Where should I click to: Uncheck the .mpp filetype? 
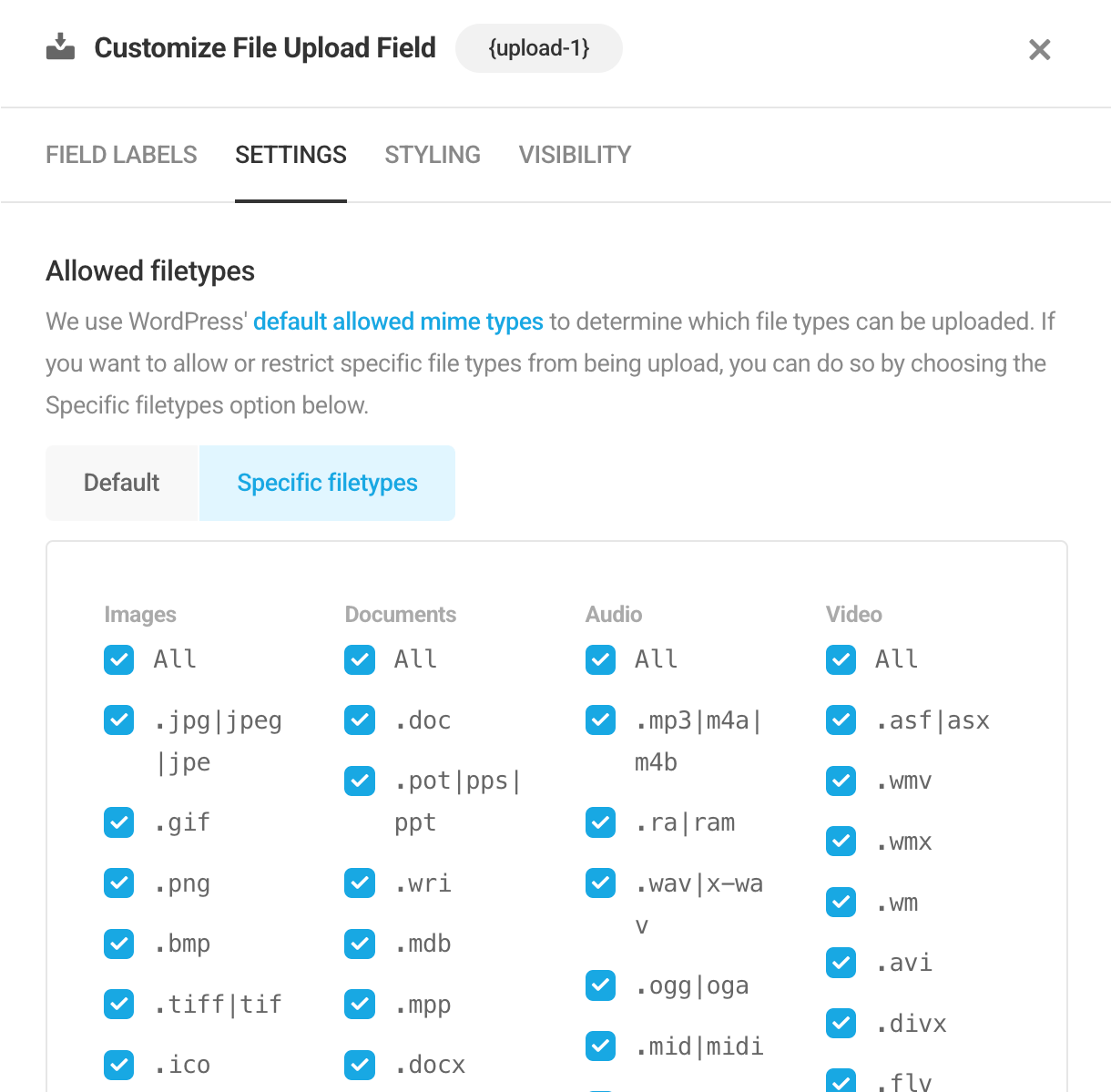(360, 1005)
